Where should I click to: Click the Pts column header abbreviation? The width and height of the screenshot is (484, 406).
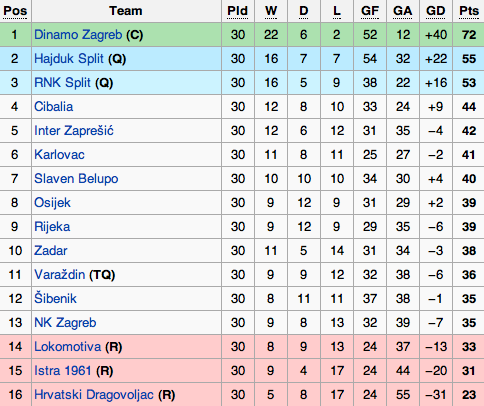tap(469, 11)
